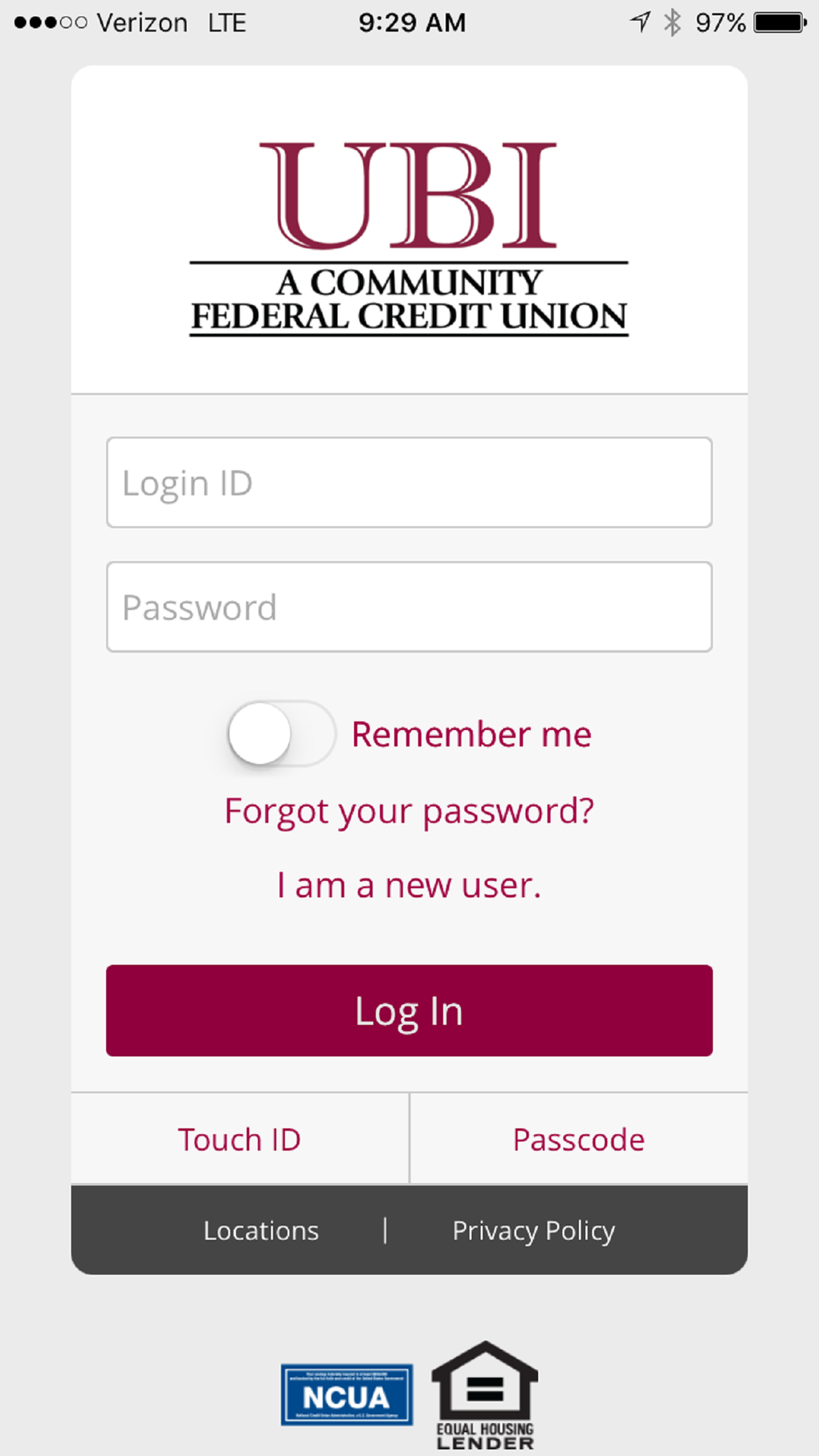Image resolution: width=819 pixels, height=1456 pixels.
Task: Tap the Bluetooth status icon
Action: [673, 22]
